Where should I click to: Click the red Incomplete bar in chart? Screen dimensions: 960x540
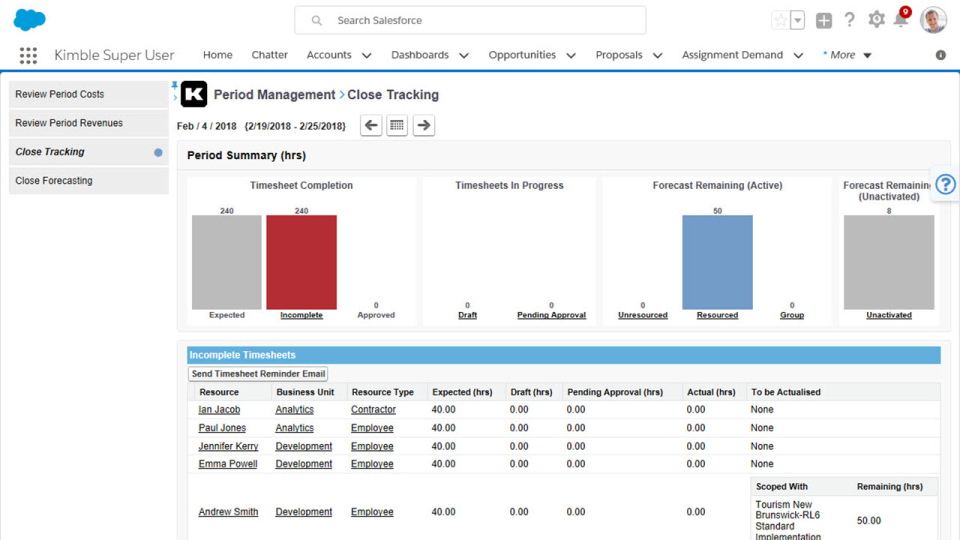(301, 262)
